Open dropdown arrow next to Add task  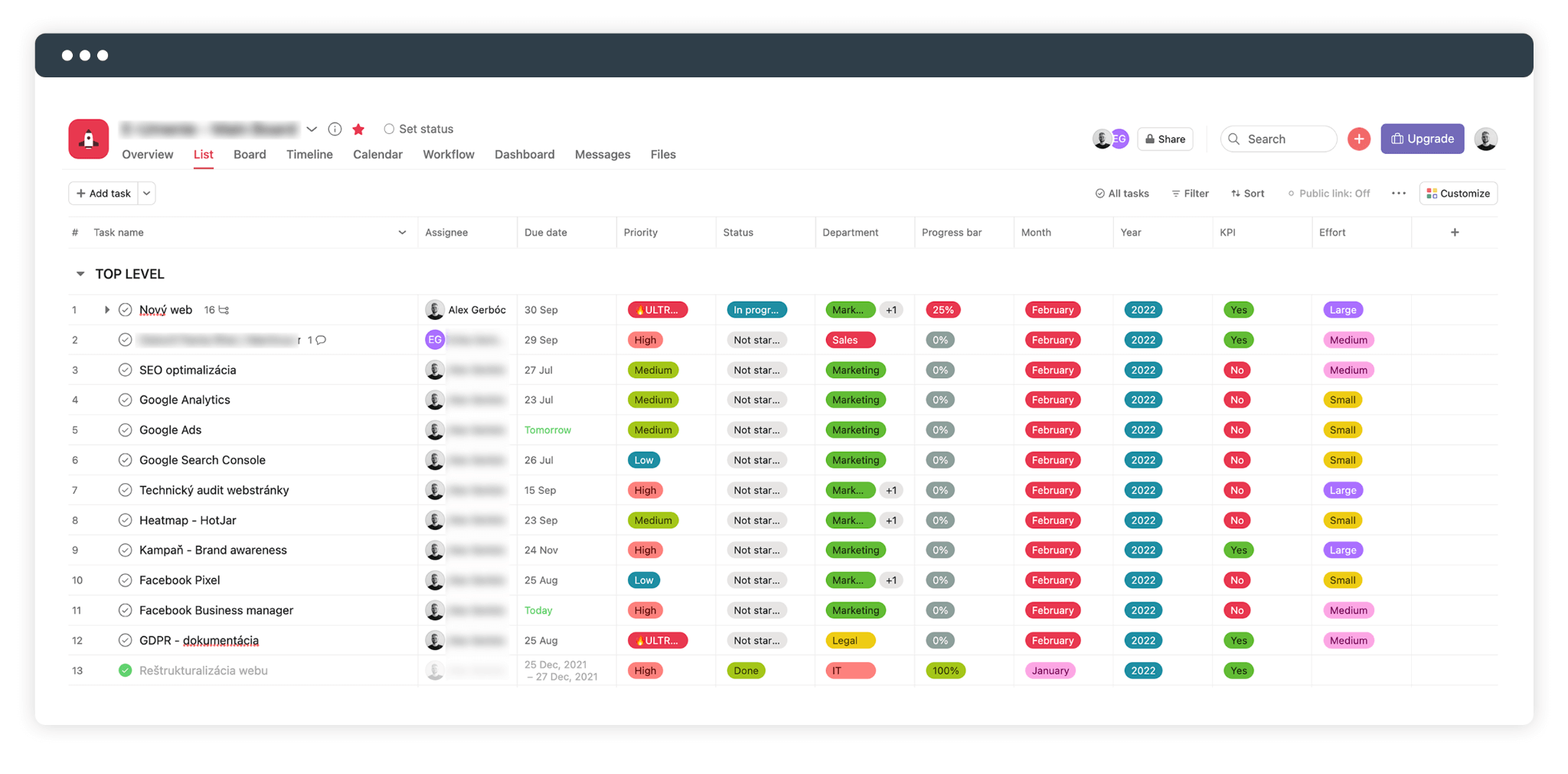point(147,194)
